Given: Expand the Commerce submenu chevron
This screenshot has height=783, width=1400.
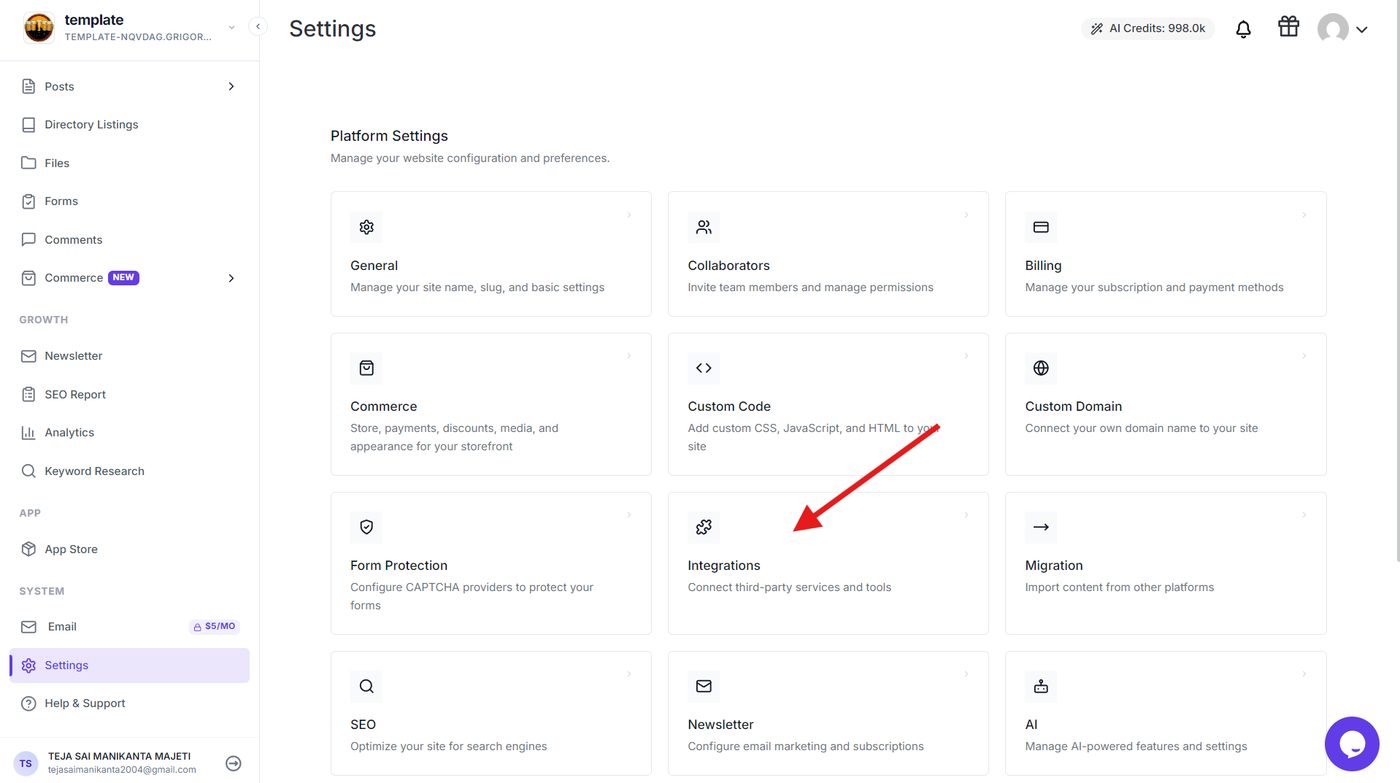Looking at the screenshot, I should [231, 278].
